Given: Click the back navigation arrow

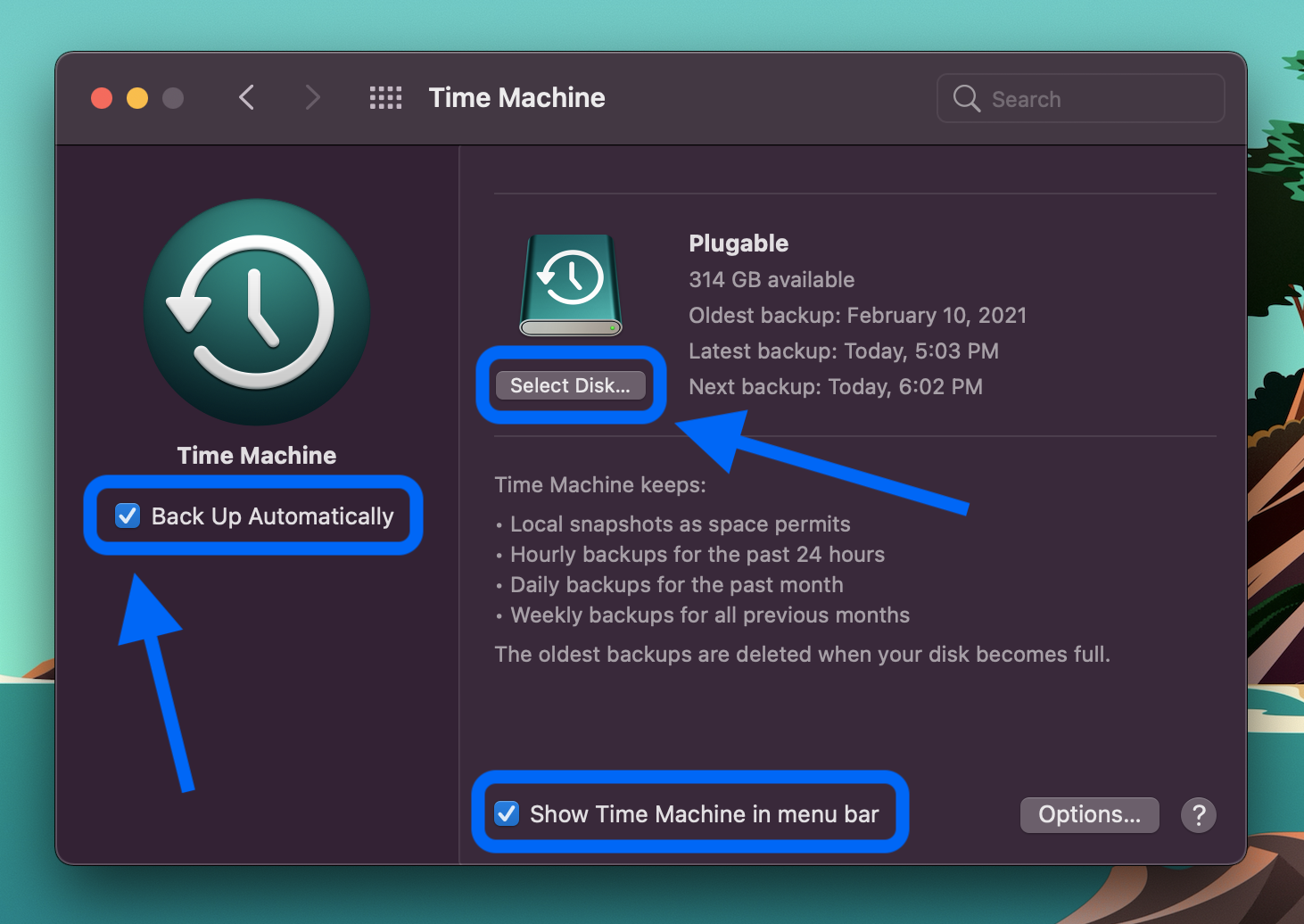Looking at the screenshot, I should 247,97.
